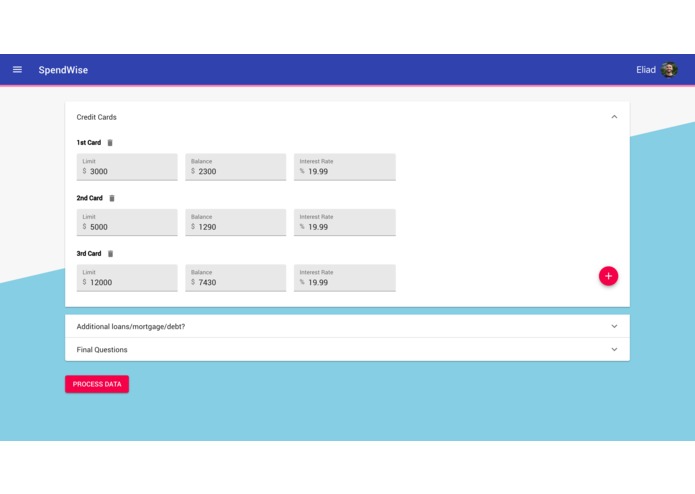
Task: Delete the 3rd Card with trash icon
Action: click(x=110, y=253)
